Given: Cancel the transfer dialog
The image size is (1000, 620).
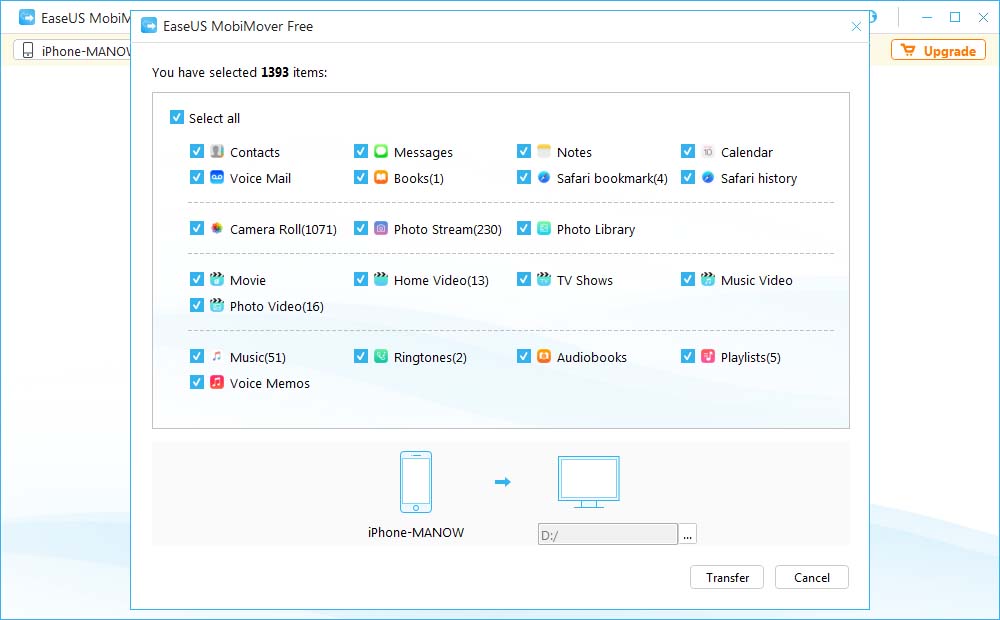Looking at the screenshot, I should point(811,577).
